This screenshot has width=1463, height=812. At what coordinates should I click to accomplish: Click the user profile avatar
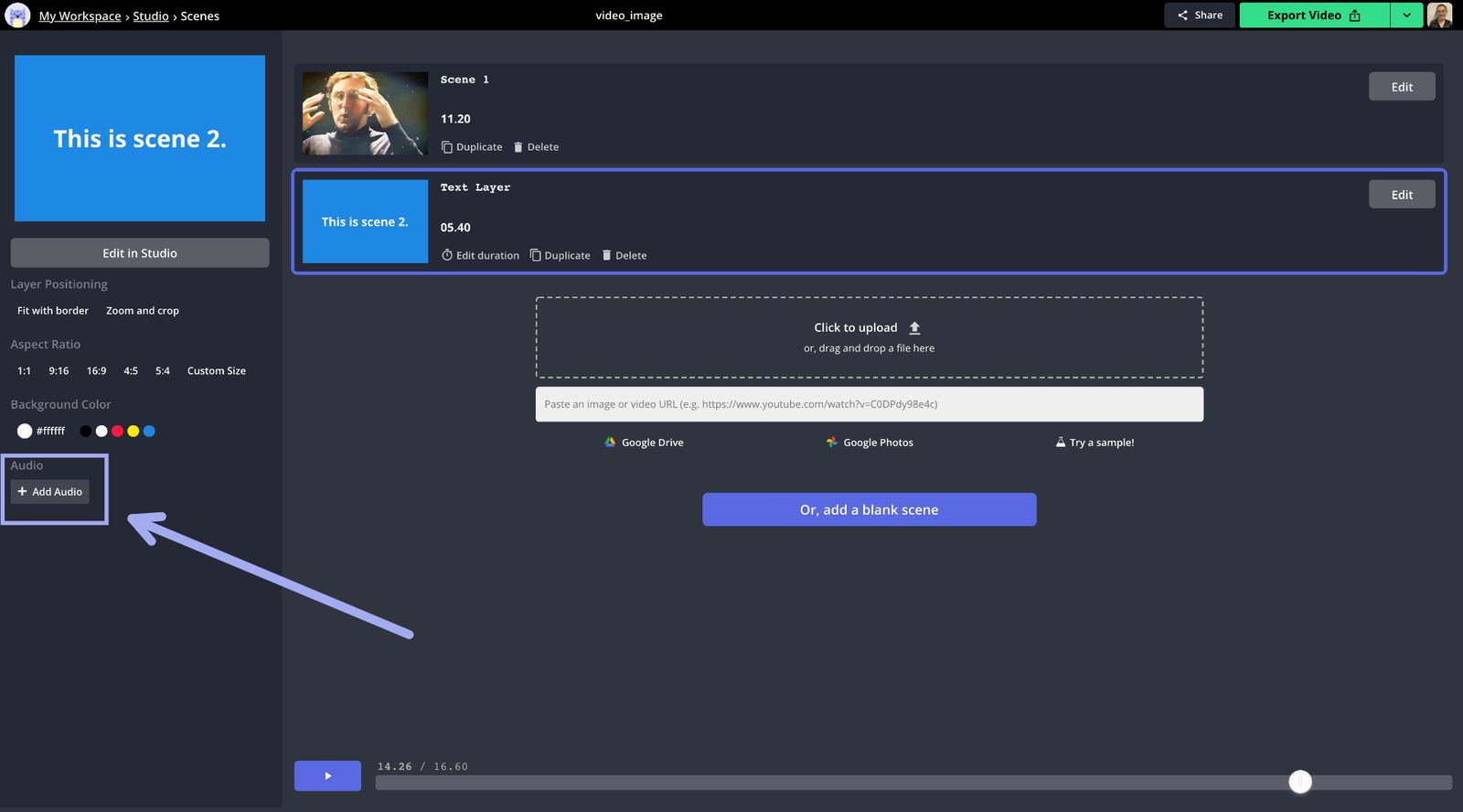pyautogui.click(x=1439, y=16)
